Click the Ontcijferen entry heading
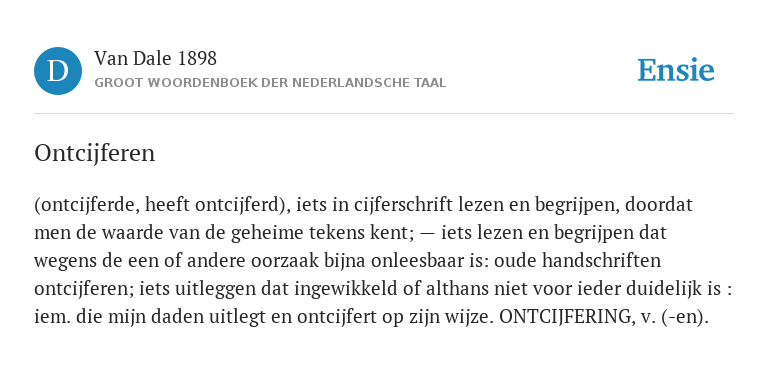Screen dimensions: 768x384 pos(95,153)
